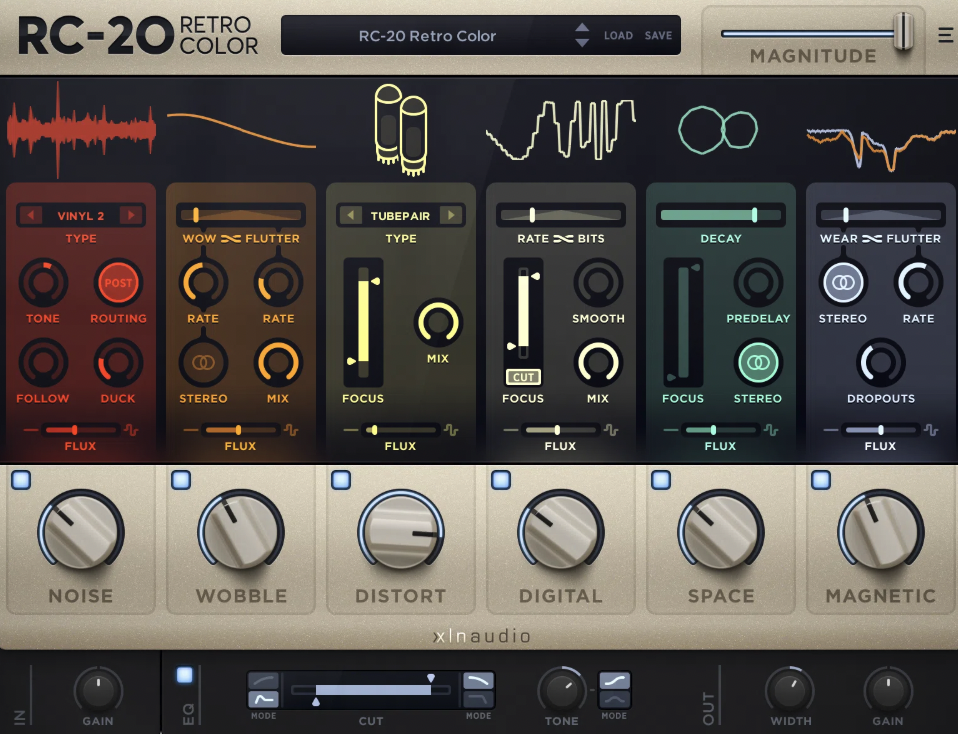
Task: Click the Wobble module Flux waveform icon
Action: coord(291,430)
